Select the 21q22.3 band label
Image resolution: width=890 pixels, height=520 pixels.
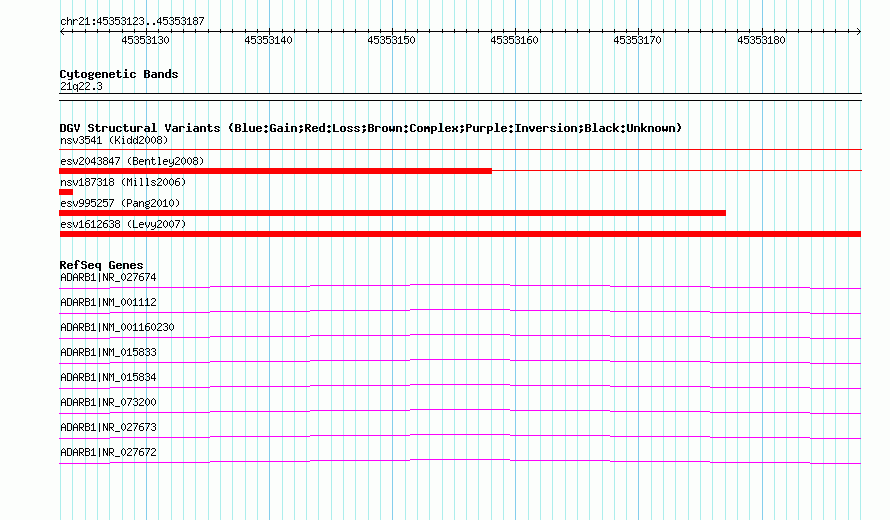[81, 86]
